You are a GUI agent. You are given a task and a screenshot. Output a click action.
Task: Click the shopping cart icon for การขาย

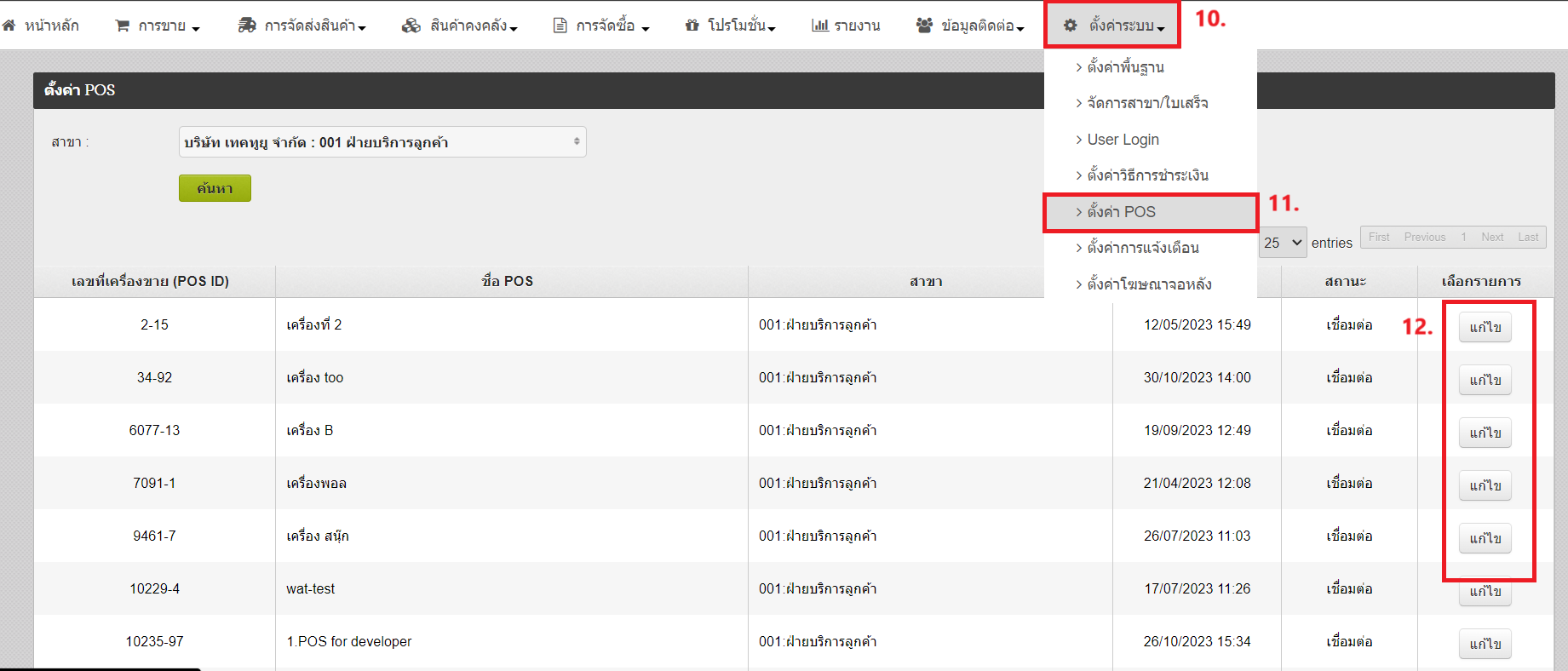click(123, 26)
